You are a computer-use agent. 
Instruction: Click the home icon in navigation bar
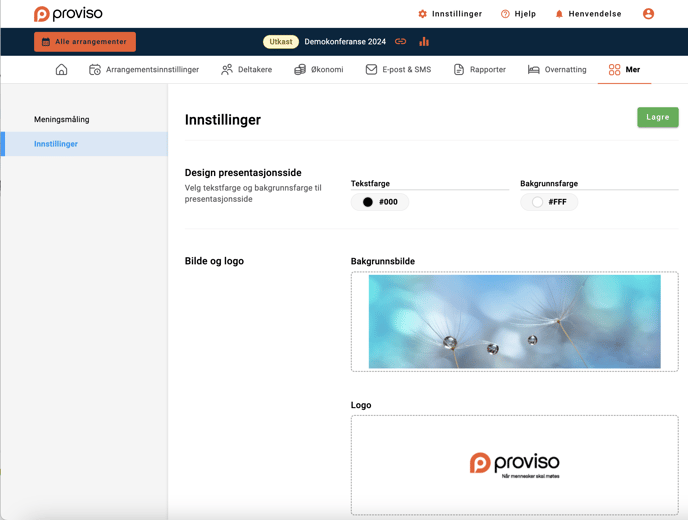tap(61, 70)
